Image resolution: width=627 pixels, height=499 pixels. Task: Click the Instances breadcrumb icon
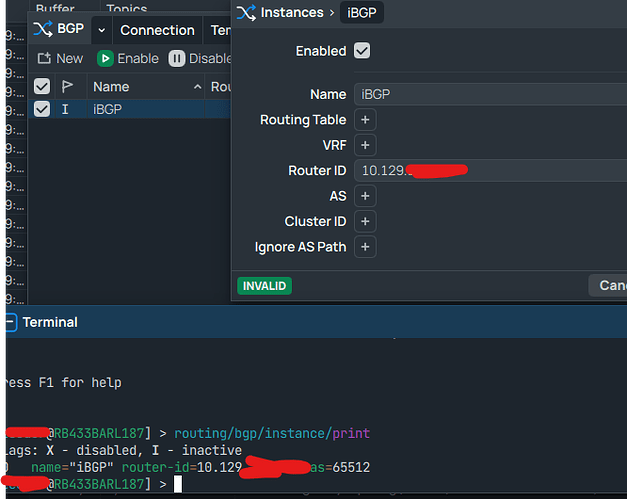pyautogui.click(x=246, y=13)
